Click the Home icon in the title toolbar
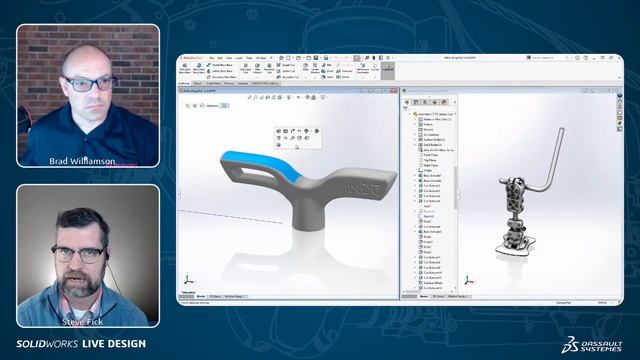640x360 pixels. pyautogui.click(x=281, y=58)
